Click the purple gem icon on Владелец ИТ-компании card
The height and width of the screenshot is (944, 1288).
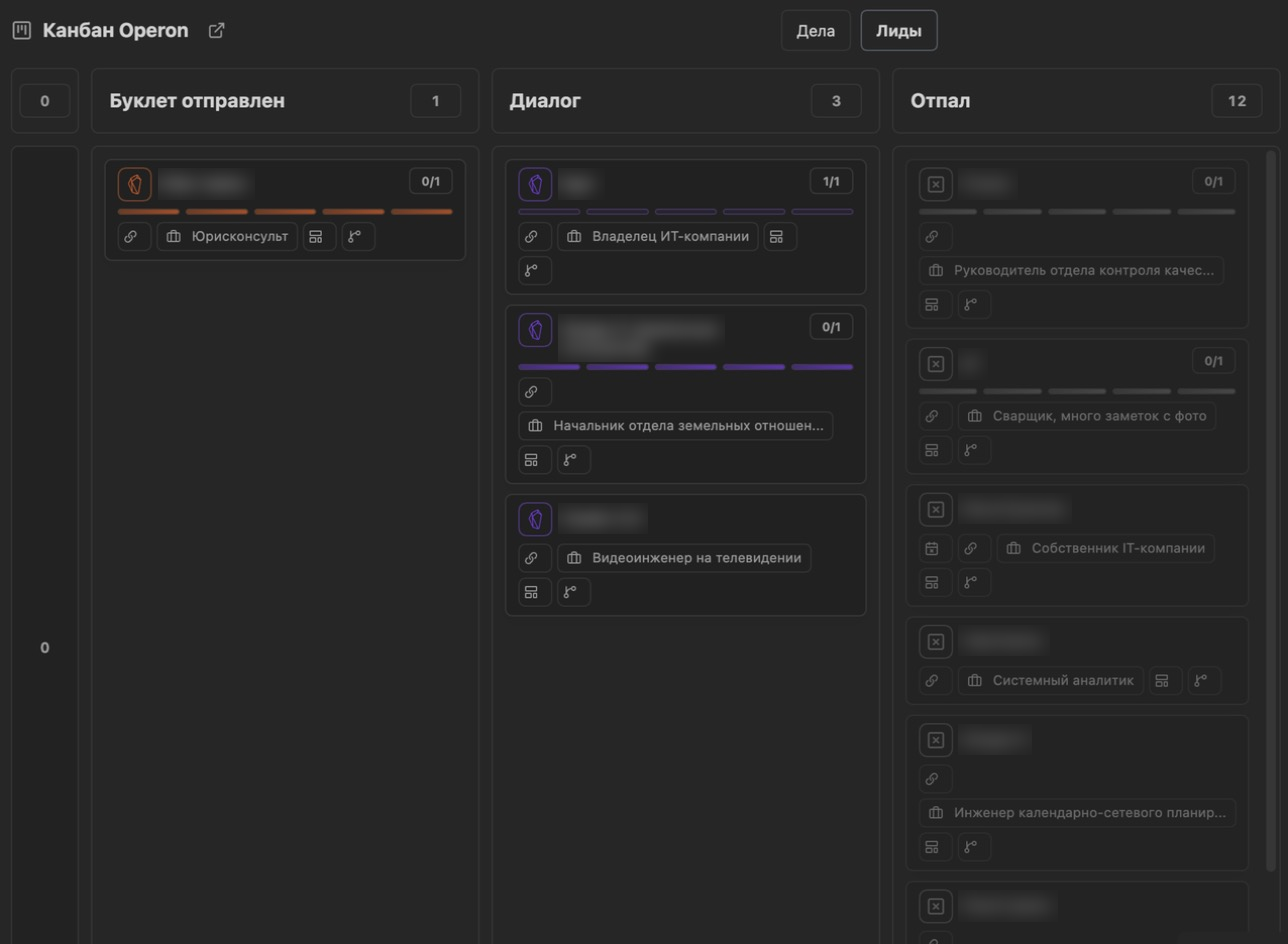tap(535, 184)
